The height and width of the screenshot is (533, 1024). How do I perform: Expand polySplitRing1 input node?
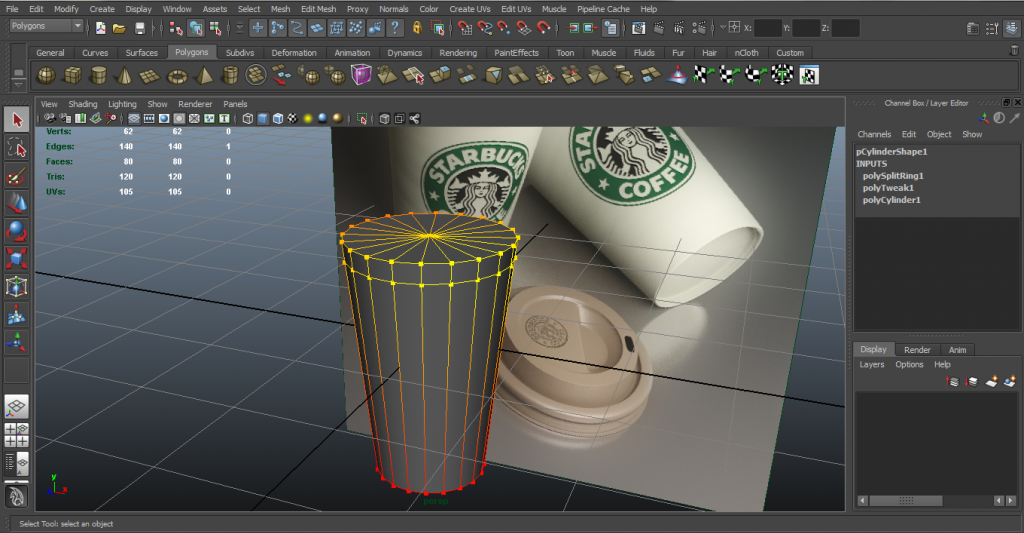pyautogui.click(x=893, y=176)
